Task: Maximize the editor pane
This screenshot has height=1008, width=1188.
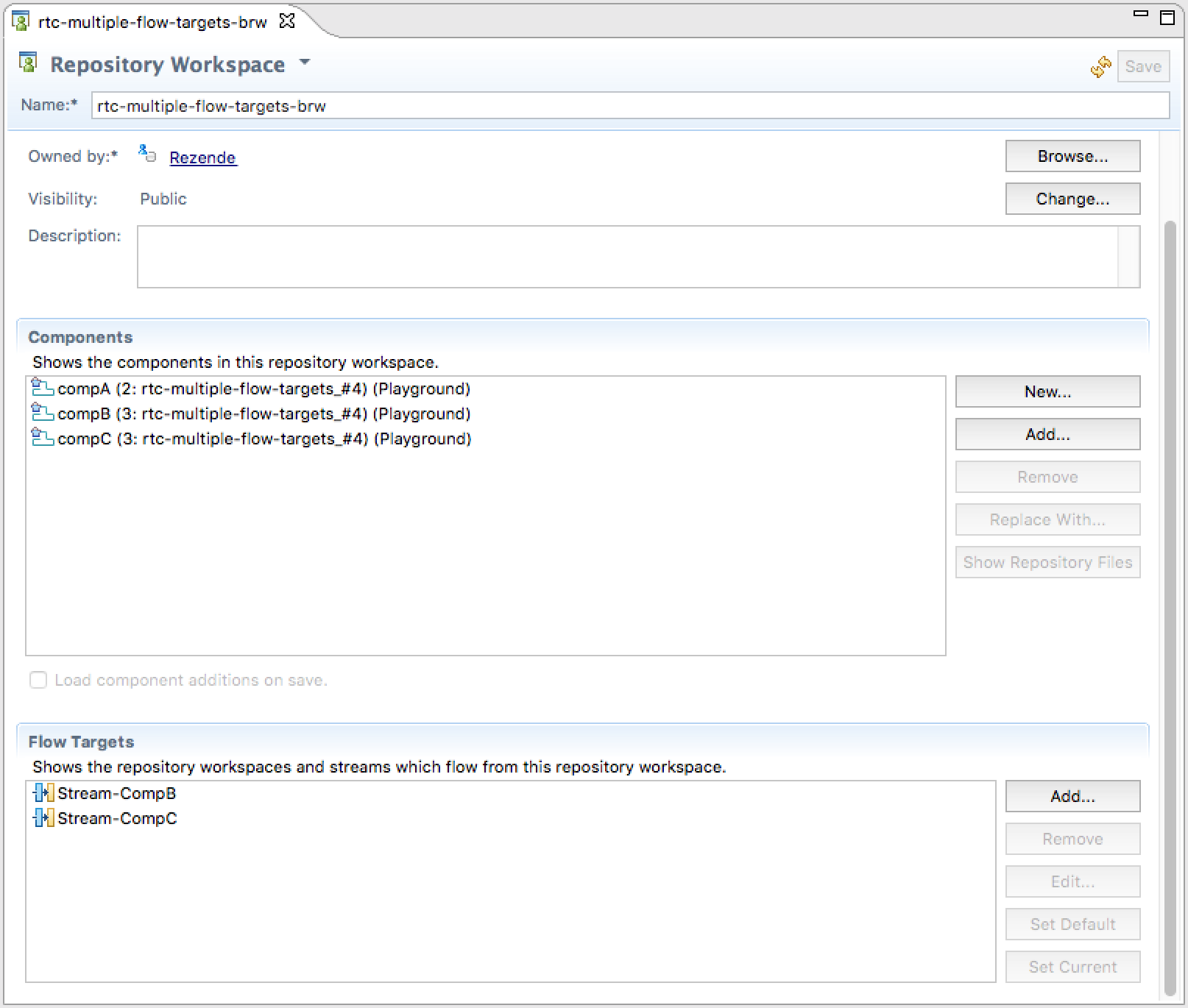Action: 1167,18
